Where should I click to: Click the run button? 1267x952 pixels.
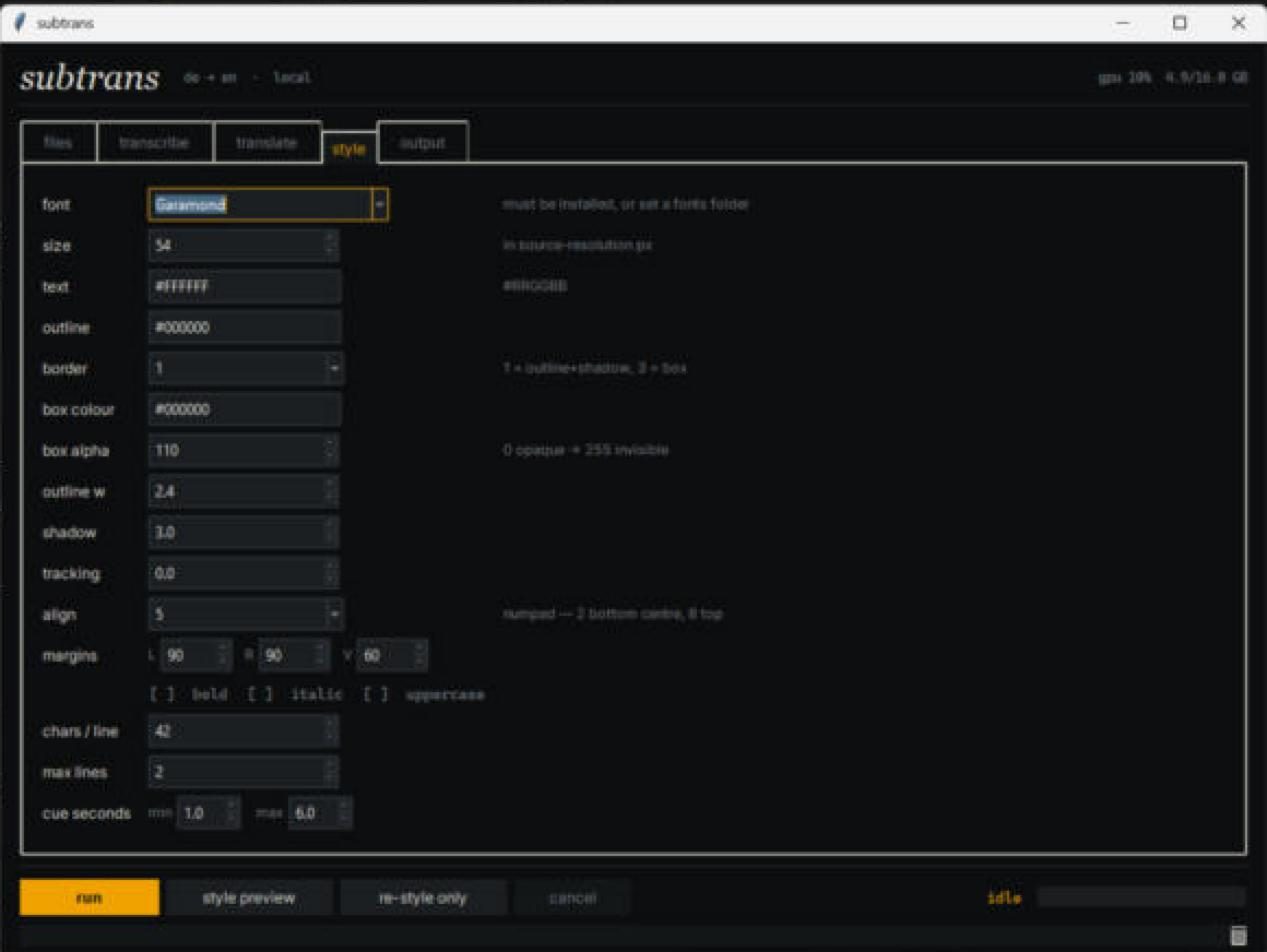tap(89, 897)
